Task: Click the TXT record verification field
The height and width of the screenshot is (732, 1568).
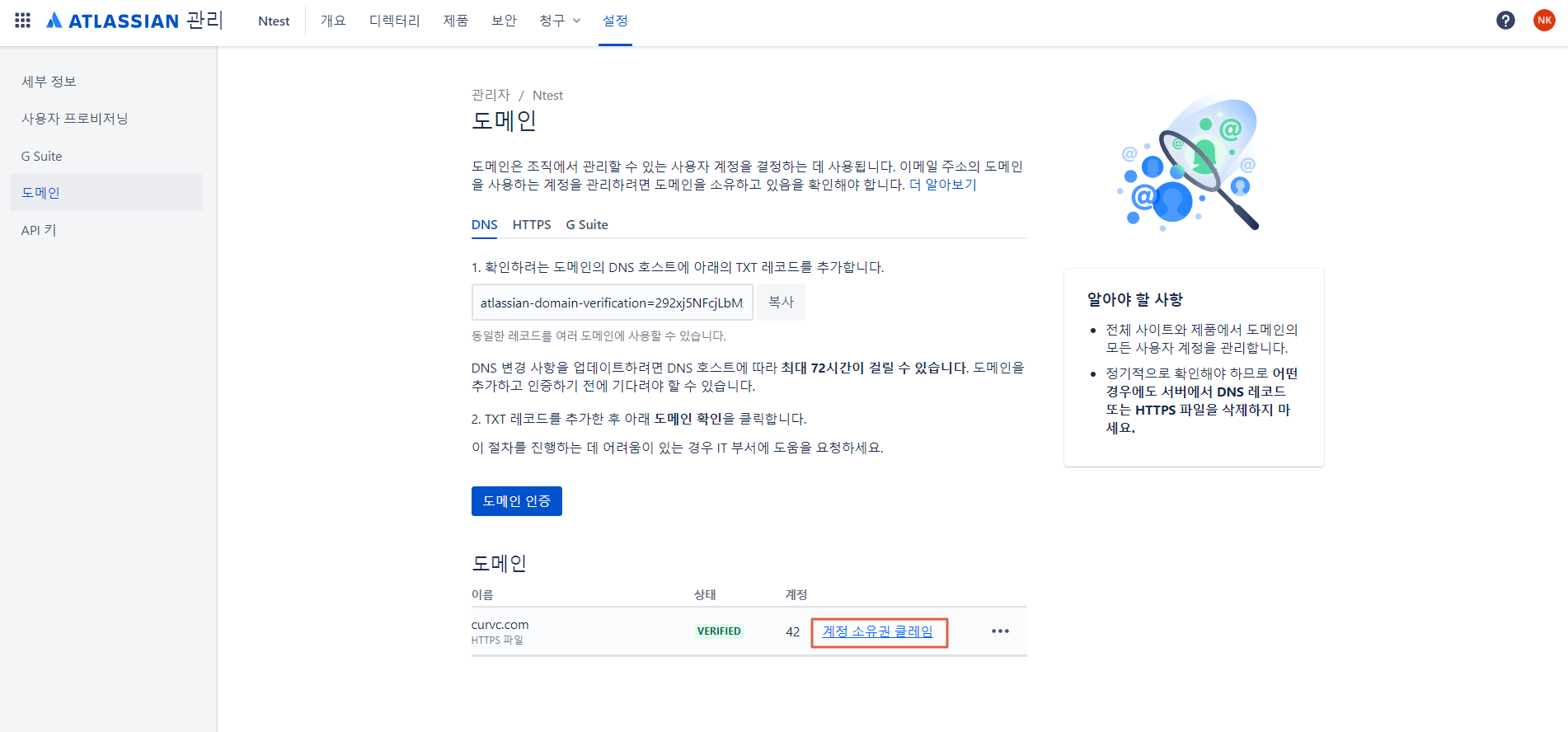Action: click(x=612, y=303)
